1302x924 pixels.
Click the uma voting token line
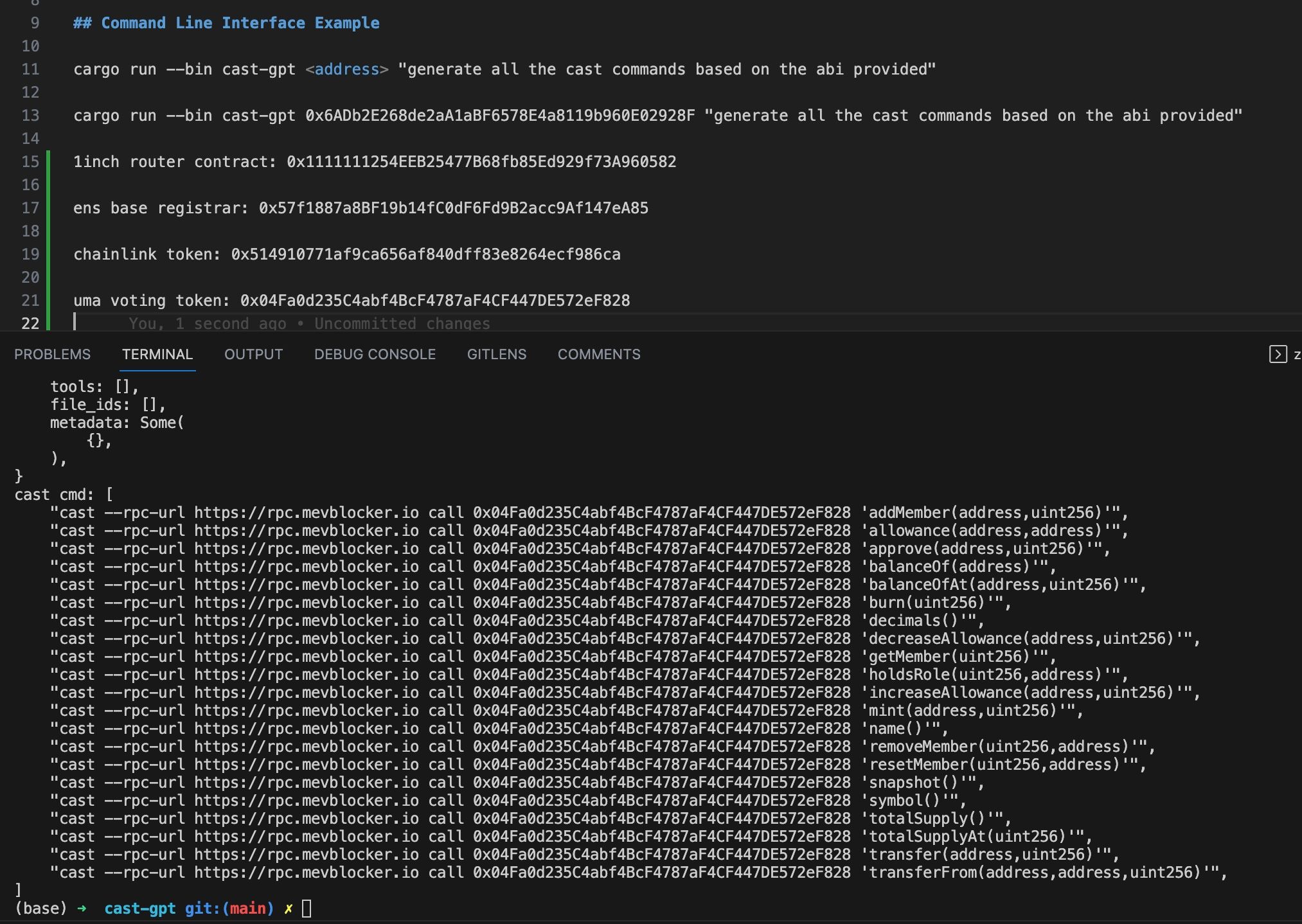pyautogui.click(x=352, y=301)
